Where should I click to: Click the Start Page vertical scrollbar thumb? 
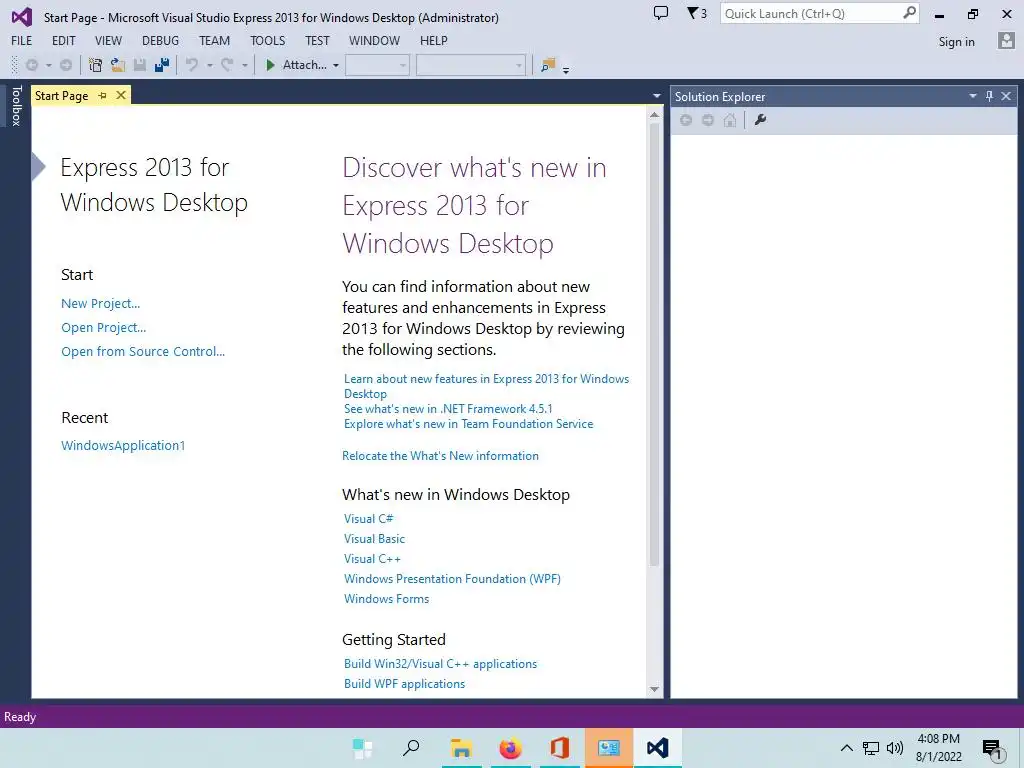[x=654, y=344]
